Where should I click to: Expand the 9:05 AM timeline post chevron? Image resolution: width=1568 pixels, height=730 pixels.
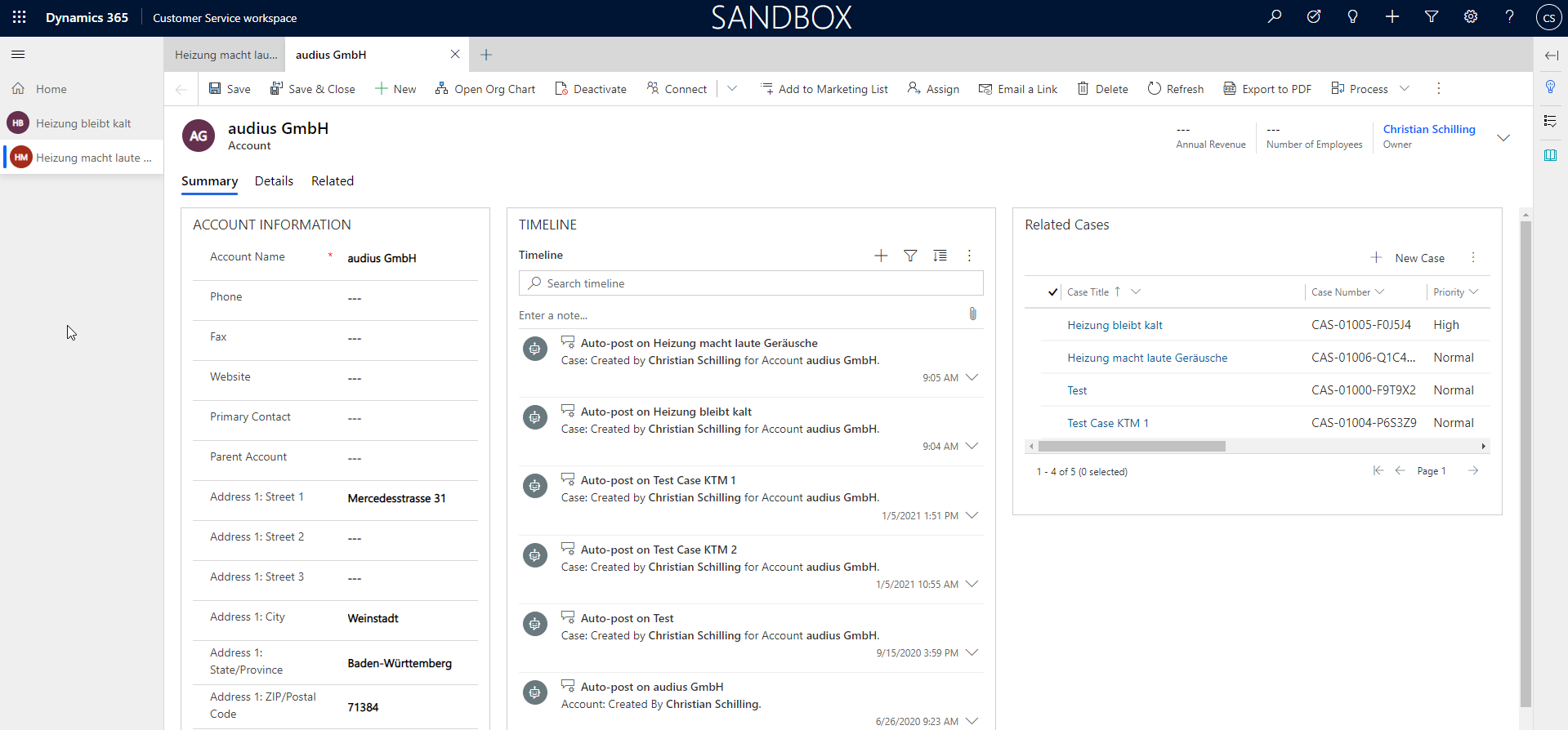[972, 378]
